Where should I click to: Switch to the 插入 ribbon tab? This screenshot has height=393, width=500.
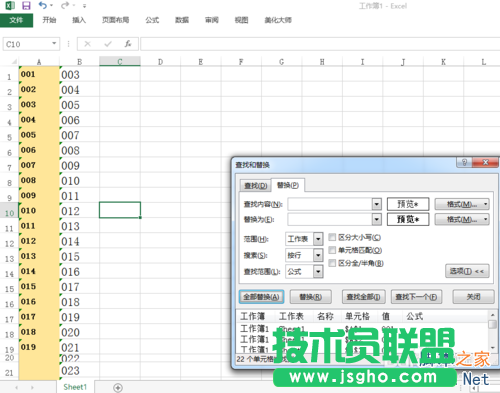pyautogui.click(x=79, y=20)
